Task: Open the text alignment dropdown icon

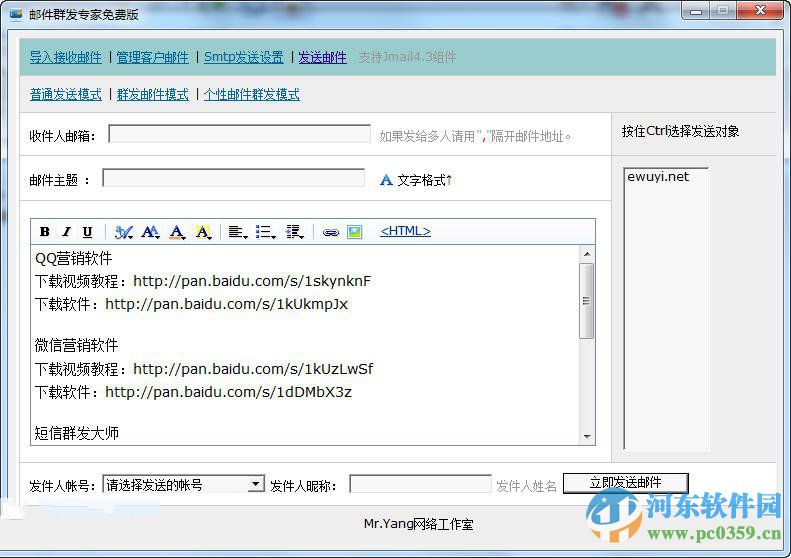Action: coord(238,232)
